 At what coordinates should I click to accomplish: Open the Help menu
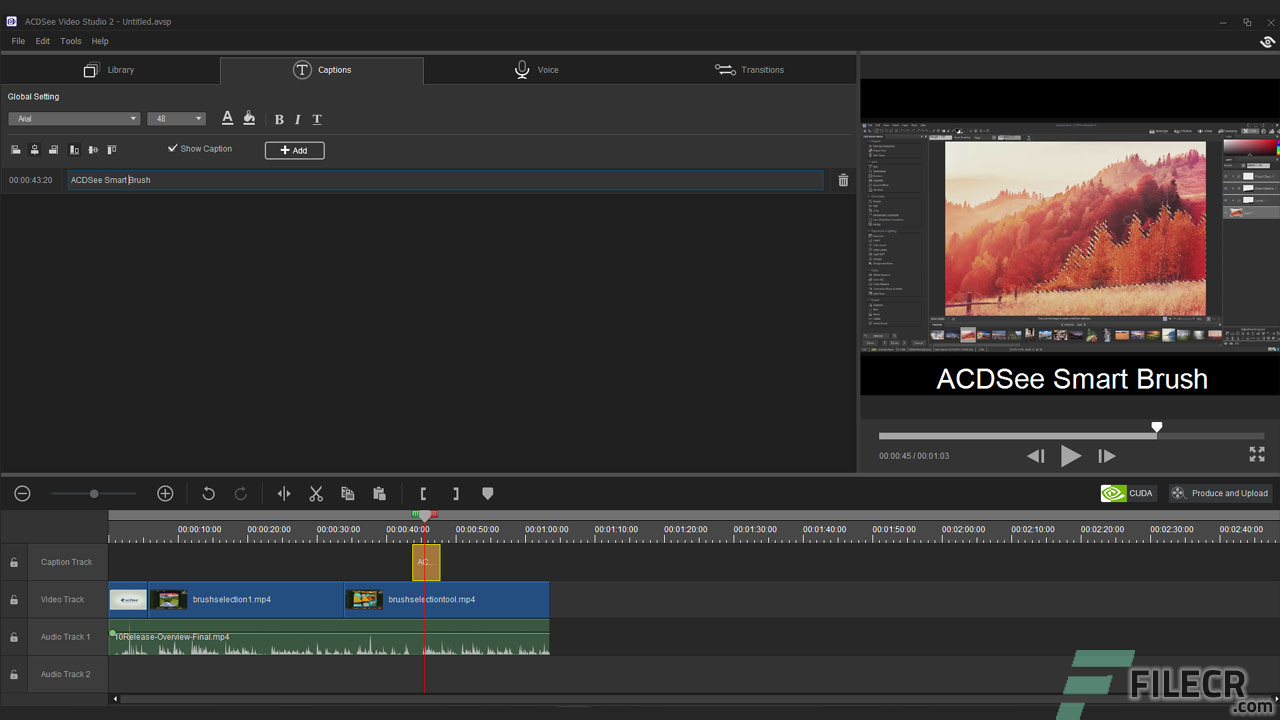[100, 41]
